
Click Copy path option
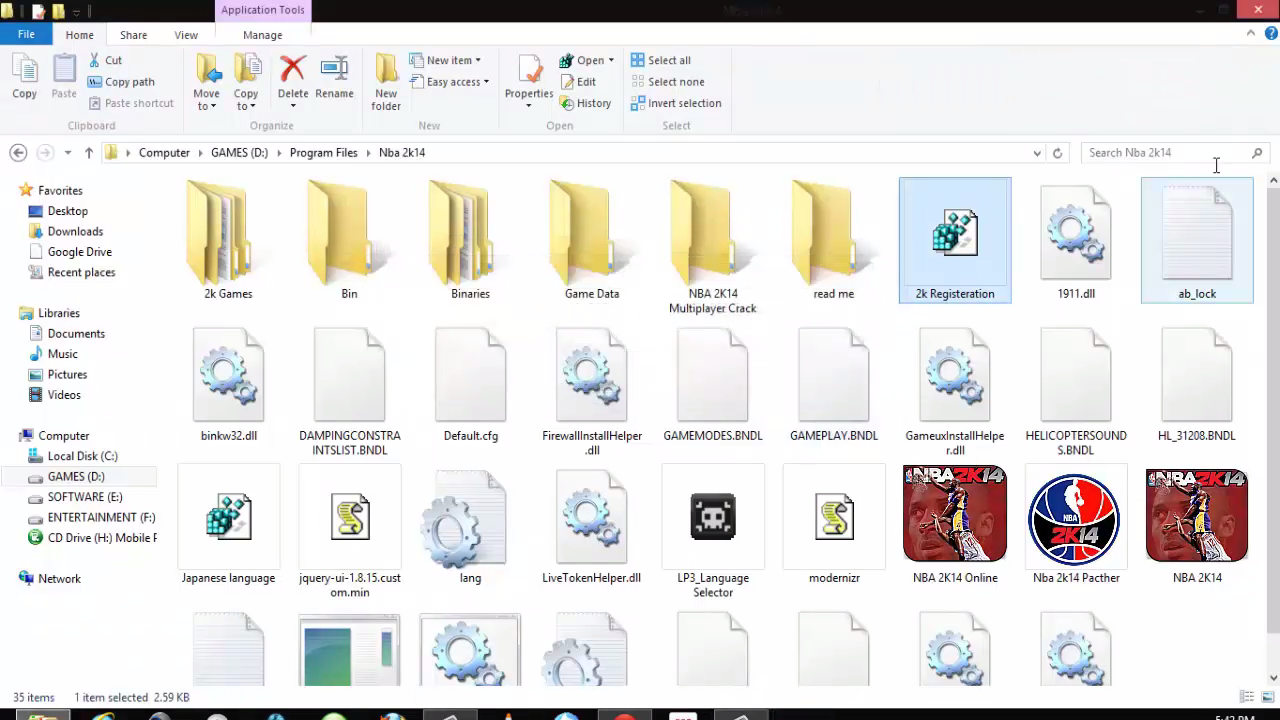click(x=120, y=82)
